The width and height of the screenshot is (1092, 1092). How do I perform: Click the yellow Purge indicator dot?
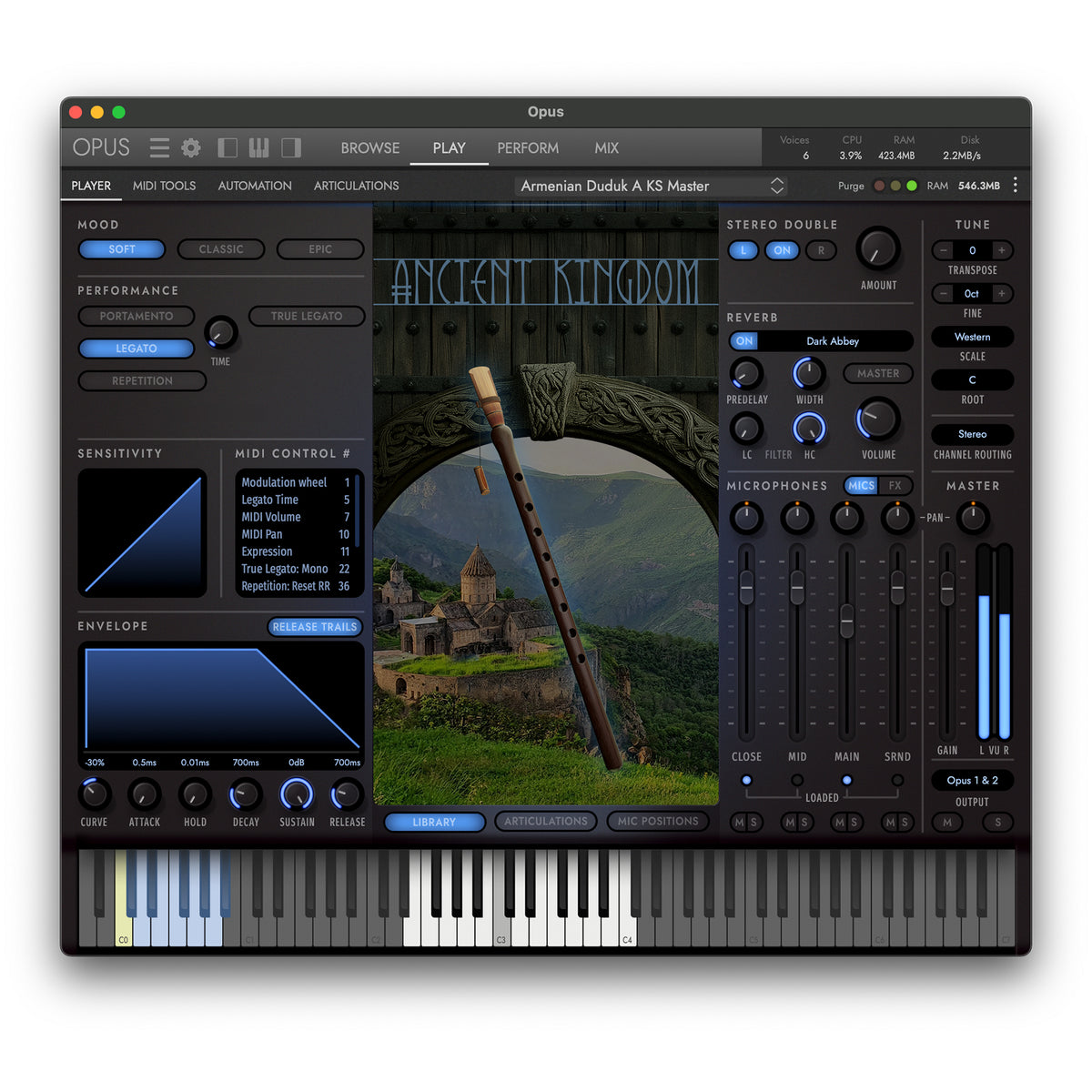pyautogui.click(x=895, y=186)
